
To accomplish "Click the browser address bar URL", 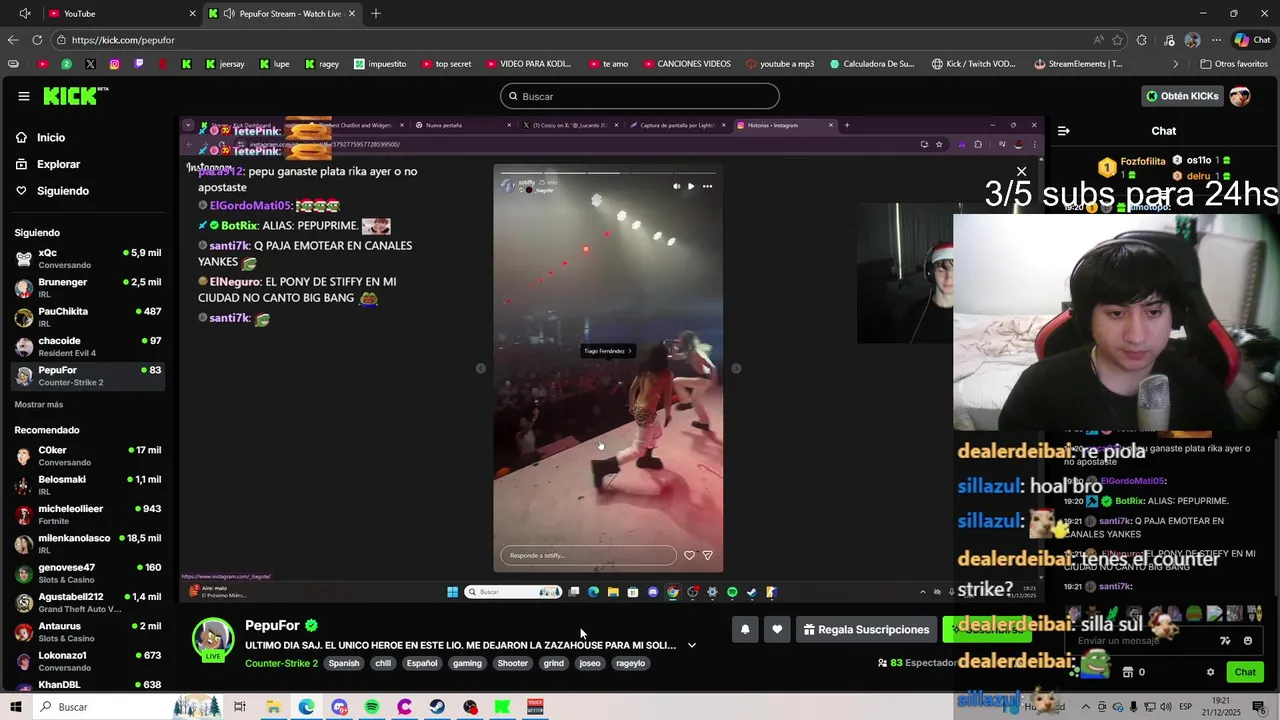I will (x=123, y=40).
